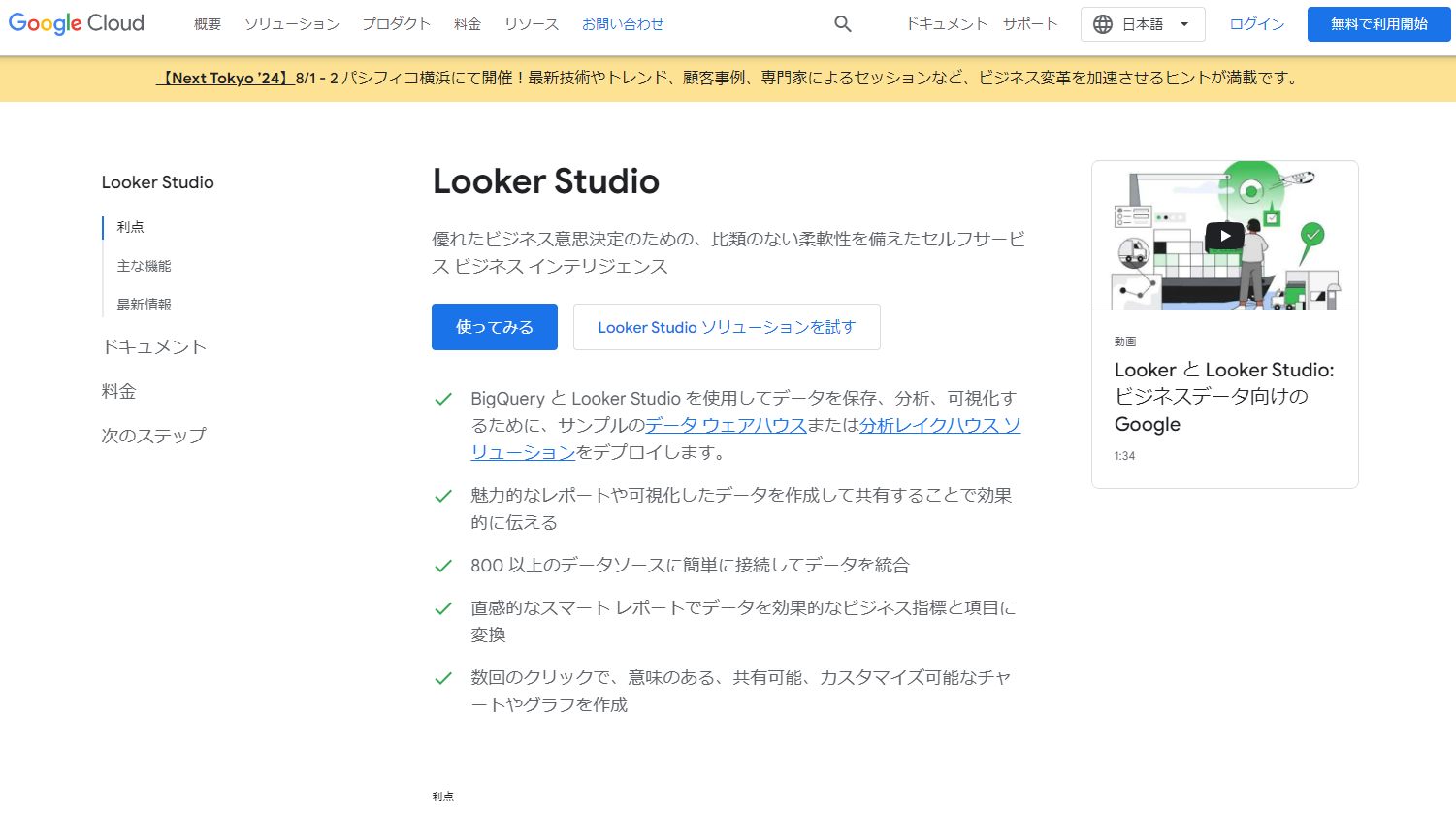Screen dimensions: 1456x815
Task: Jump to 次のステップ in sidebar
Action: pyautogui.click(x=154, y=436)
